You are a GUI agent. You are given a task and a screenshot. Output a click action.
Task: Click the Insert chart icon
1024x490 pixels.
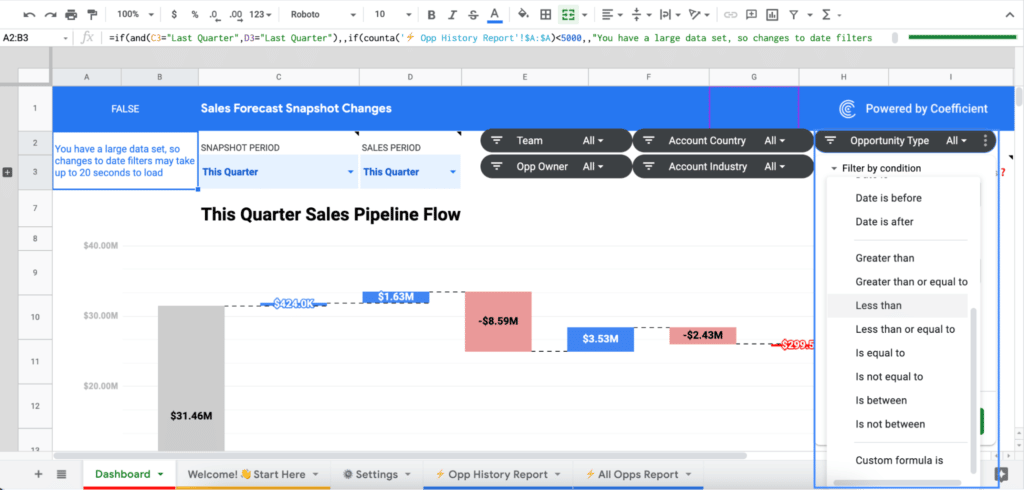click(772, 14)
